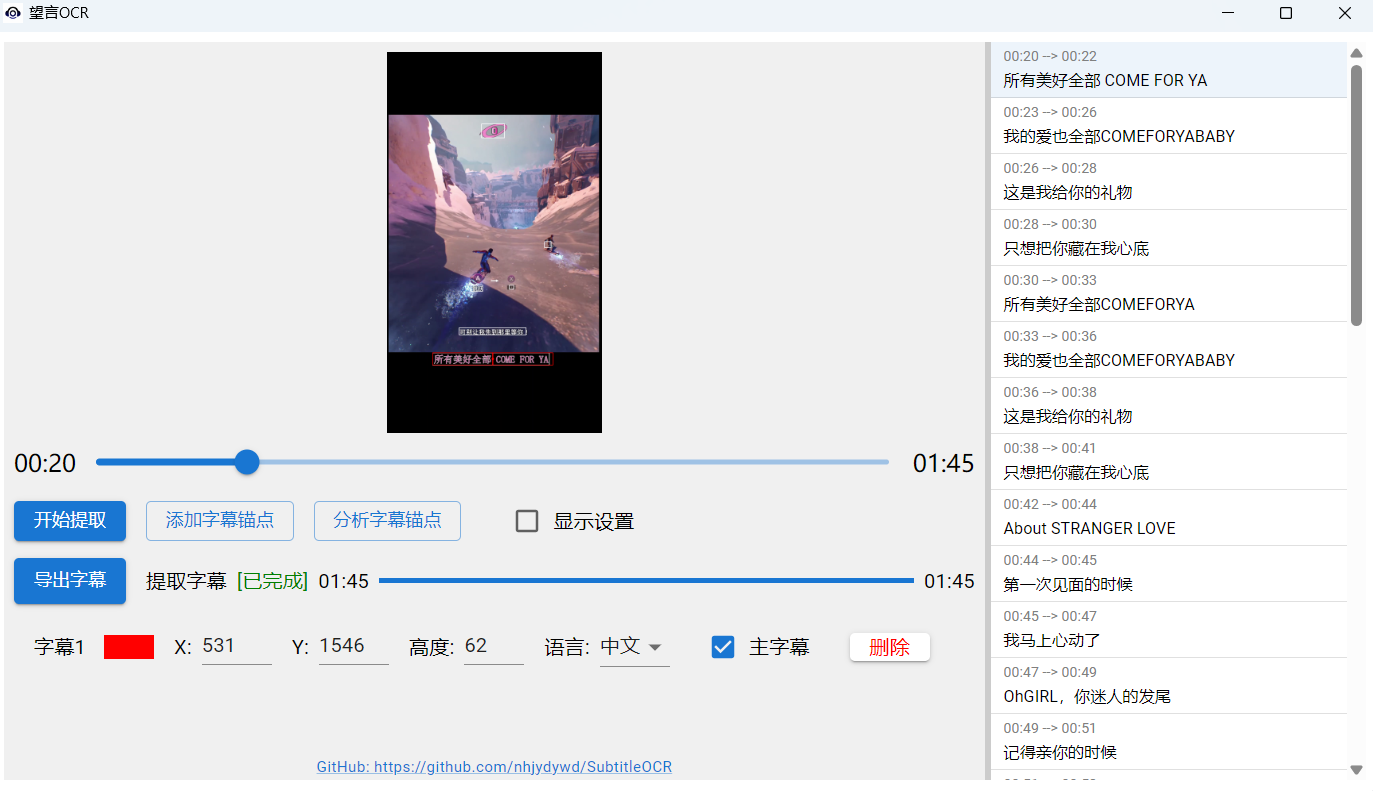Click the Y value field 1546

(x=354, y=647)
